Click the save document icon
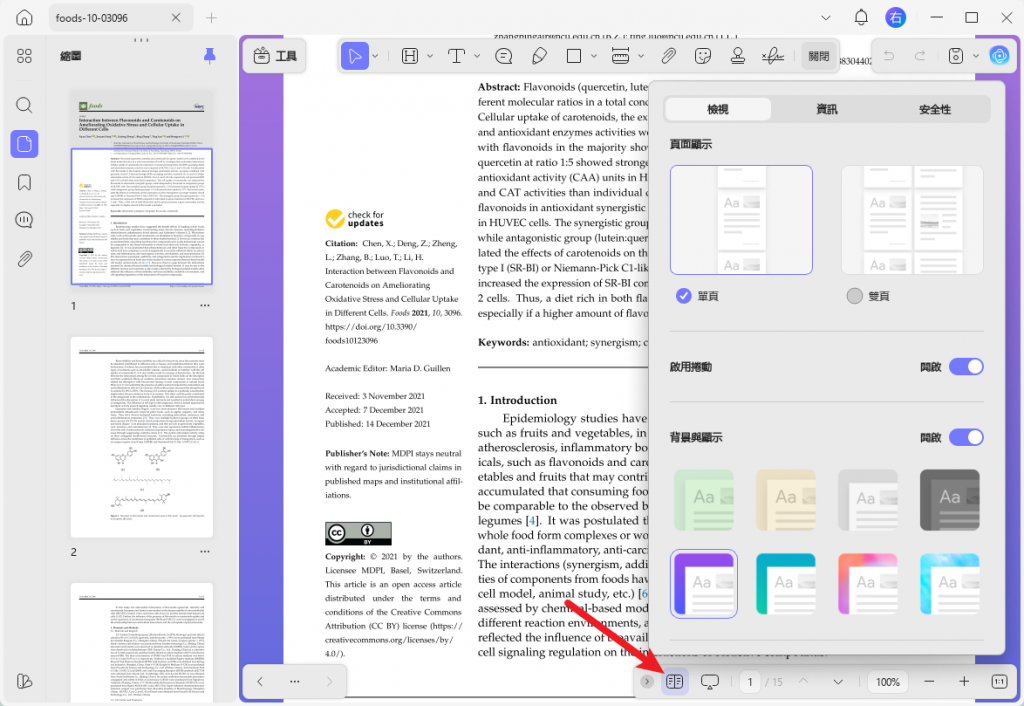Screen dimensions: 1024x706 click(x=955, y=56)
